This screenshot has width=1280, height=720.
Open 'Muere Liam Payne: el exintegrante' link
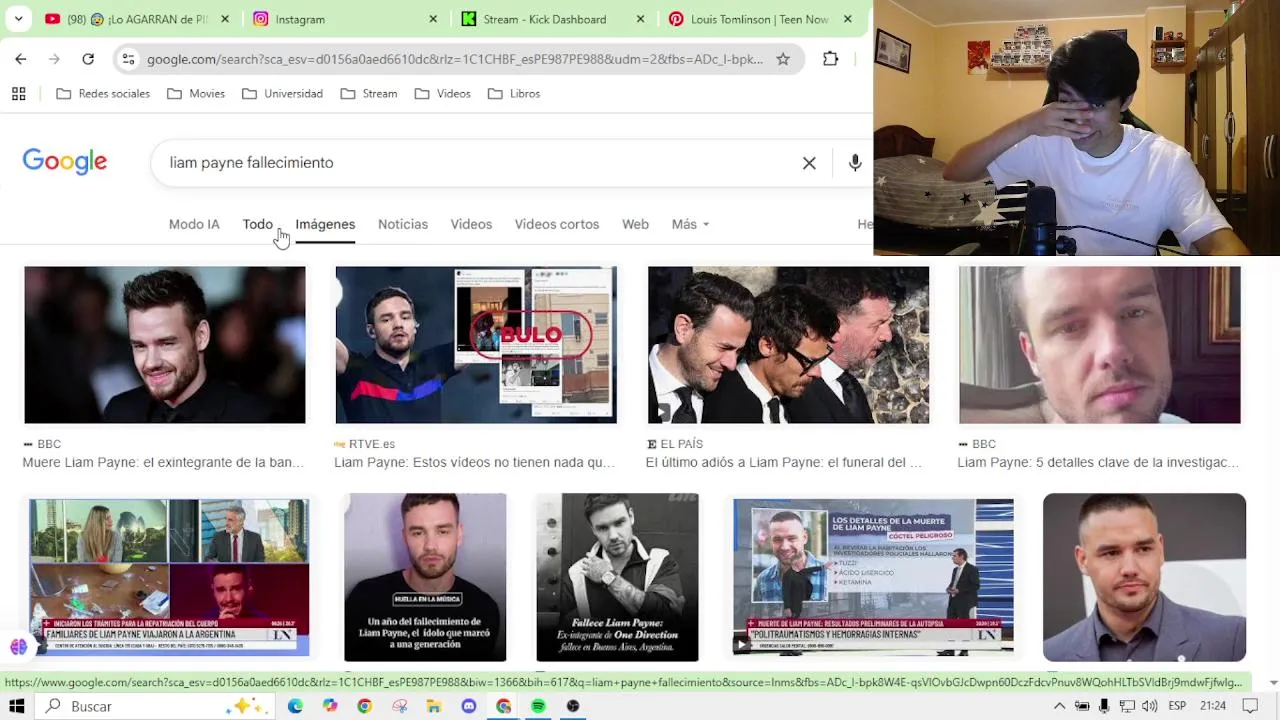163,462
